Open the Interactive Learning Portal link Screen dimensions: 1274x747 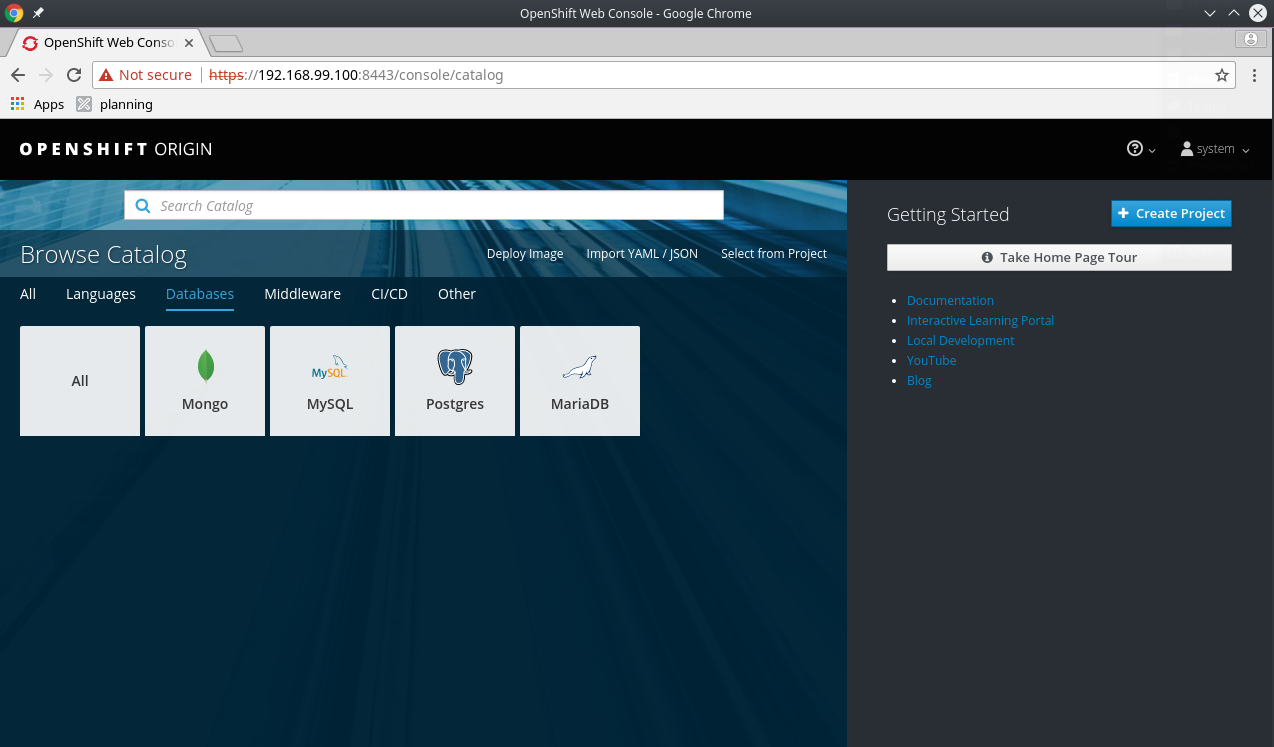point(980,321)
